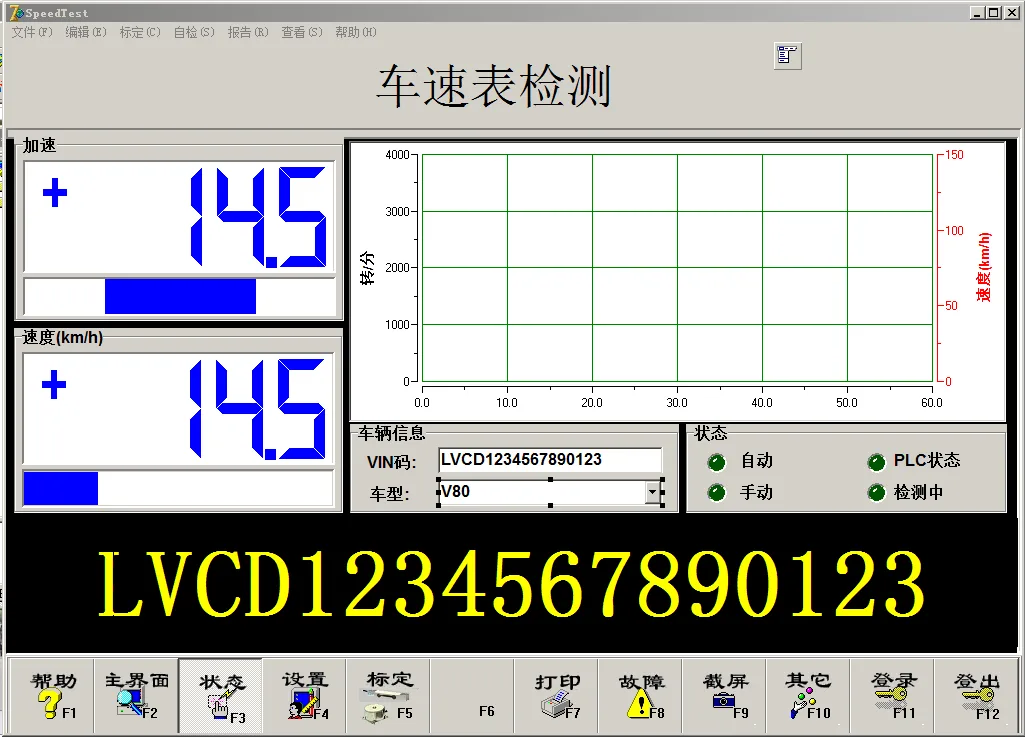Click the speed and RPM chart grid
This screenshot has width=1025, height=737.
677,268
